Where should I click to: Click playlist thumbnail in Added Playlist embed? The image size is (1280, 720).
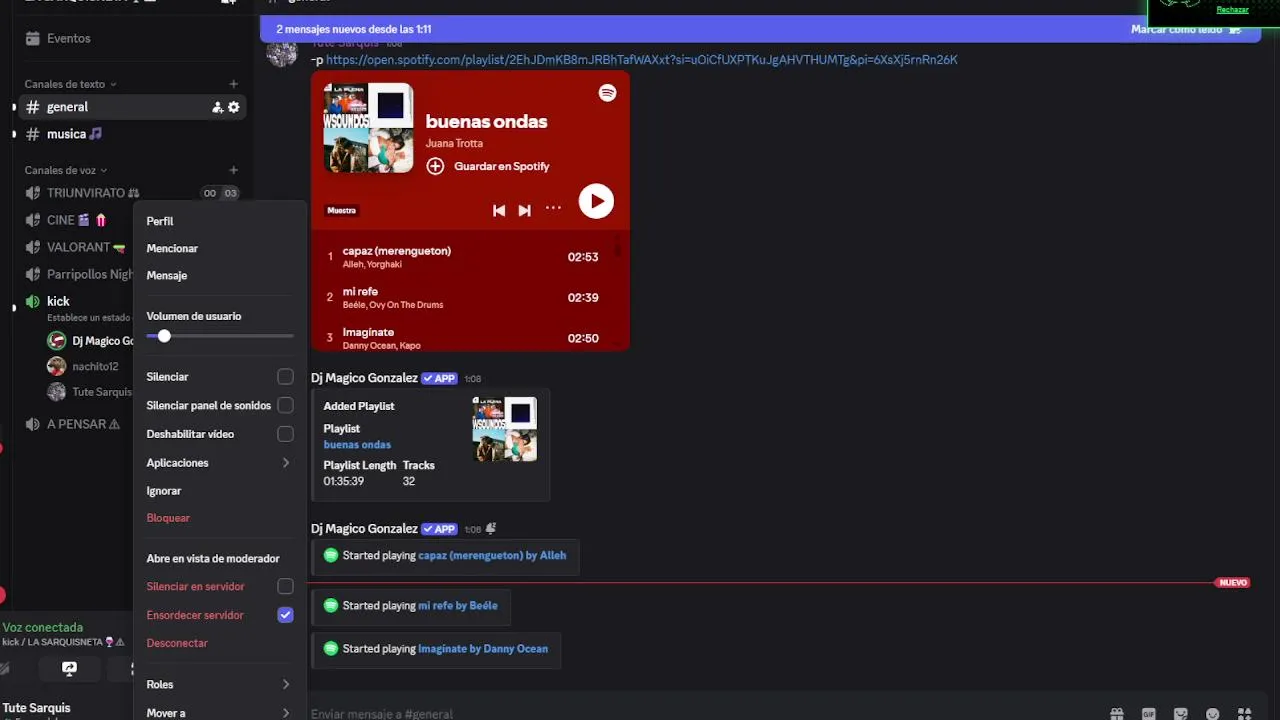coord(505,429)
